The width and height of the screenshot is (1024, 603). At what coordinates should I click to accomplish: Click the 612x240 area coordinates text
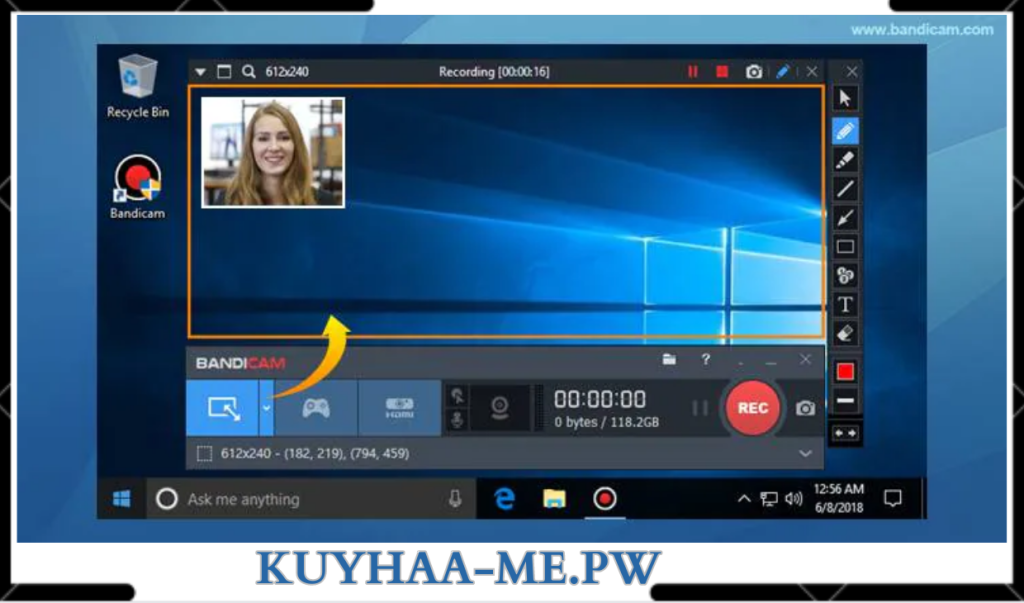[315, 453]
